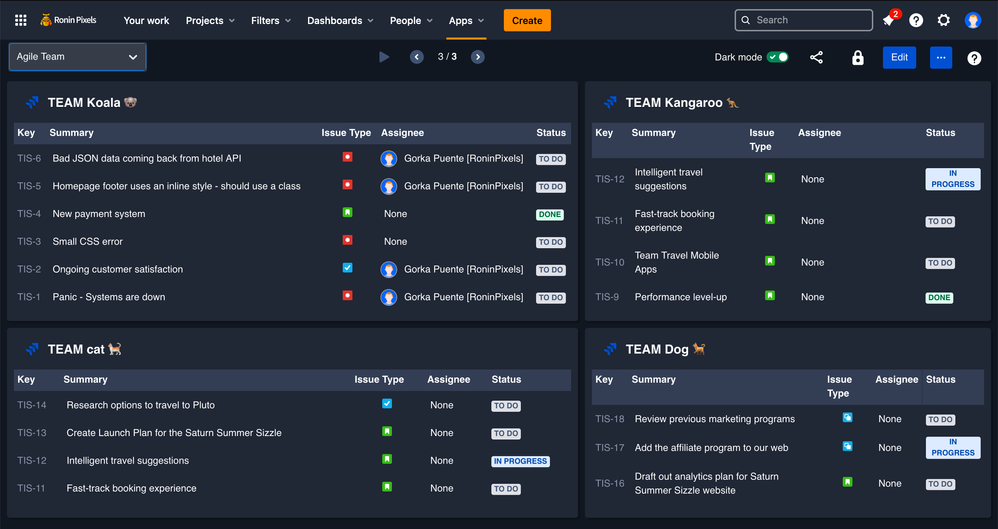Open the app switcher grid icon

(x=20, y=20)
